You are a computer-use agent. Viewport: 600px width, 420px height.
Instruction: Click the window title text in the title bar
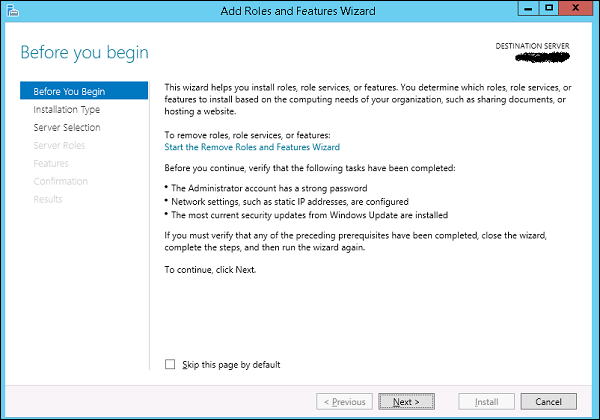click(x=299, y=11)
